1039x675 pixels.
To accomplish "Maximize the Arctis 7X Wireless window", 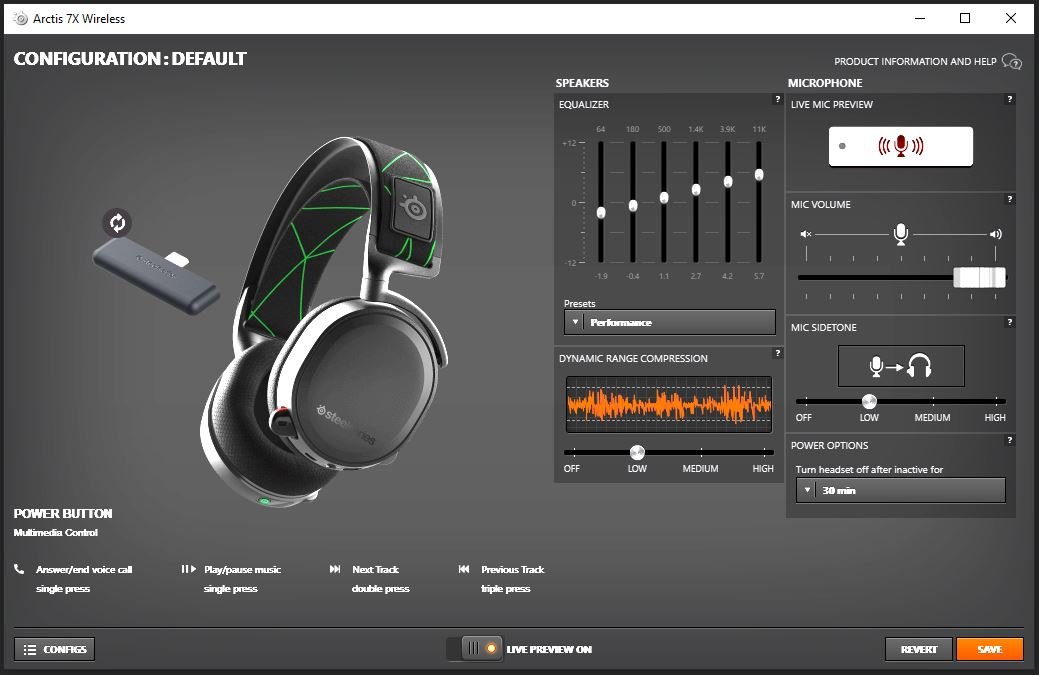I will point(965,19).
